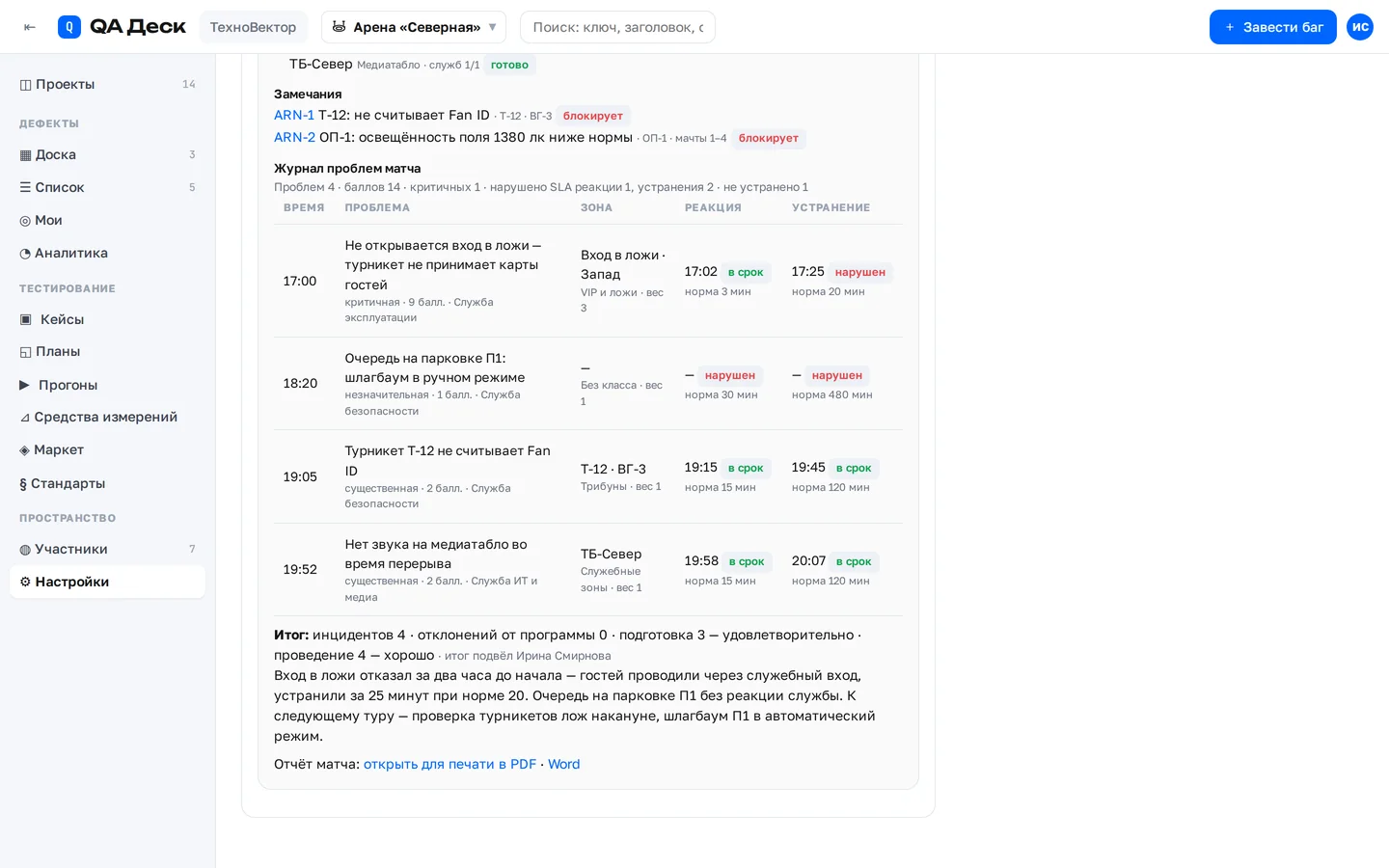Collapse the sidebar with the arrow icon

tap(30, 27)
